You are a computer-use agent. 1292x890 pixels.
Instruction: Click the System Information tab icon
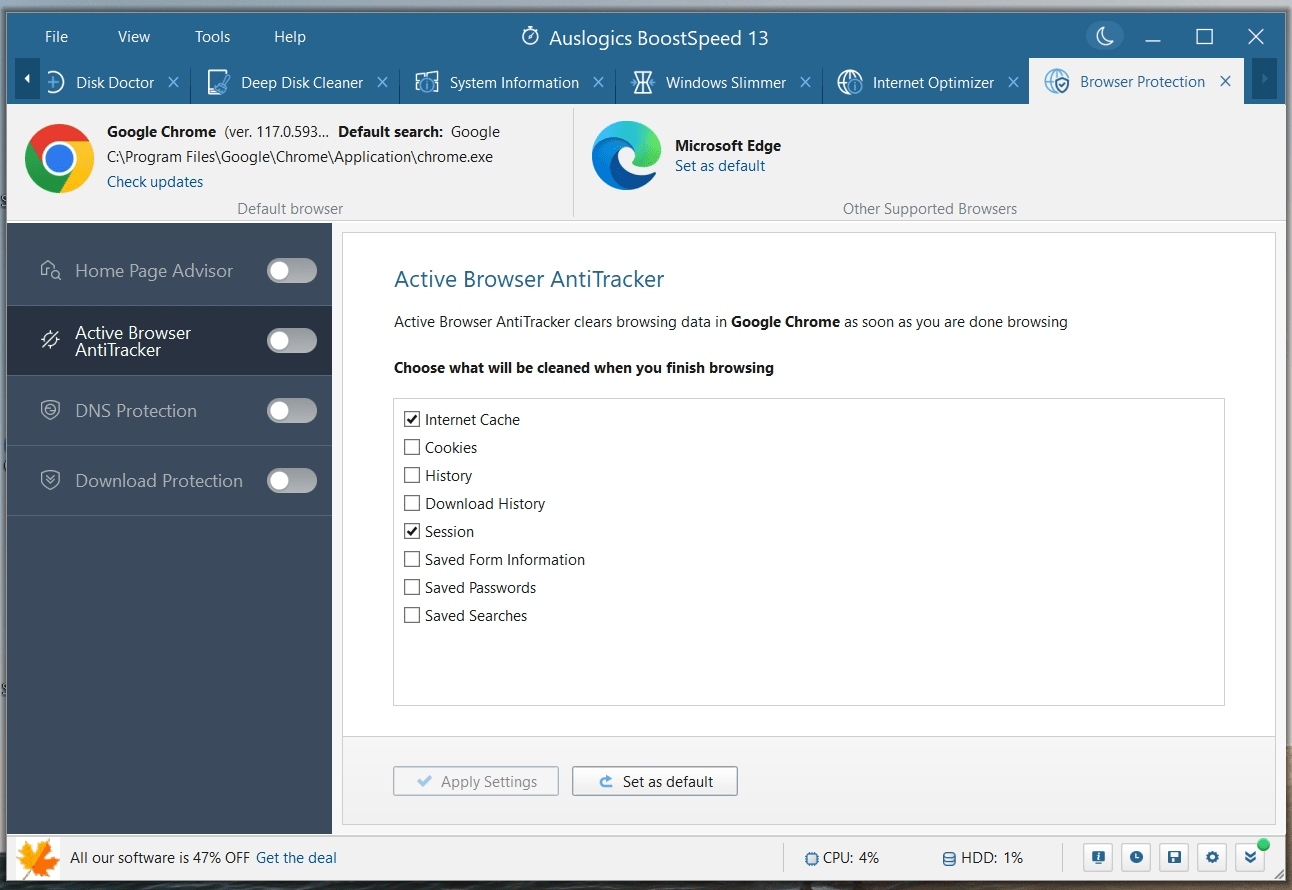tap(427, 82)
